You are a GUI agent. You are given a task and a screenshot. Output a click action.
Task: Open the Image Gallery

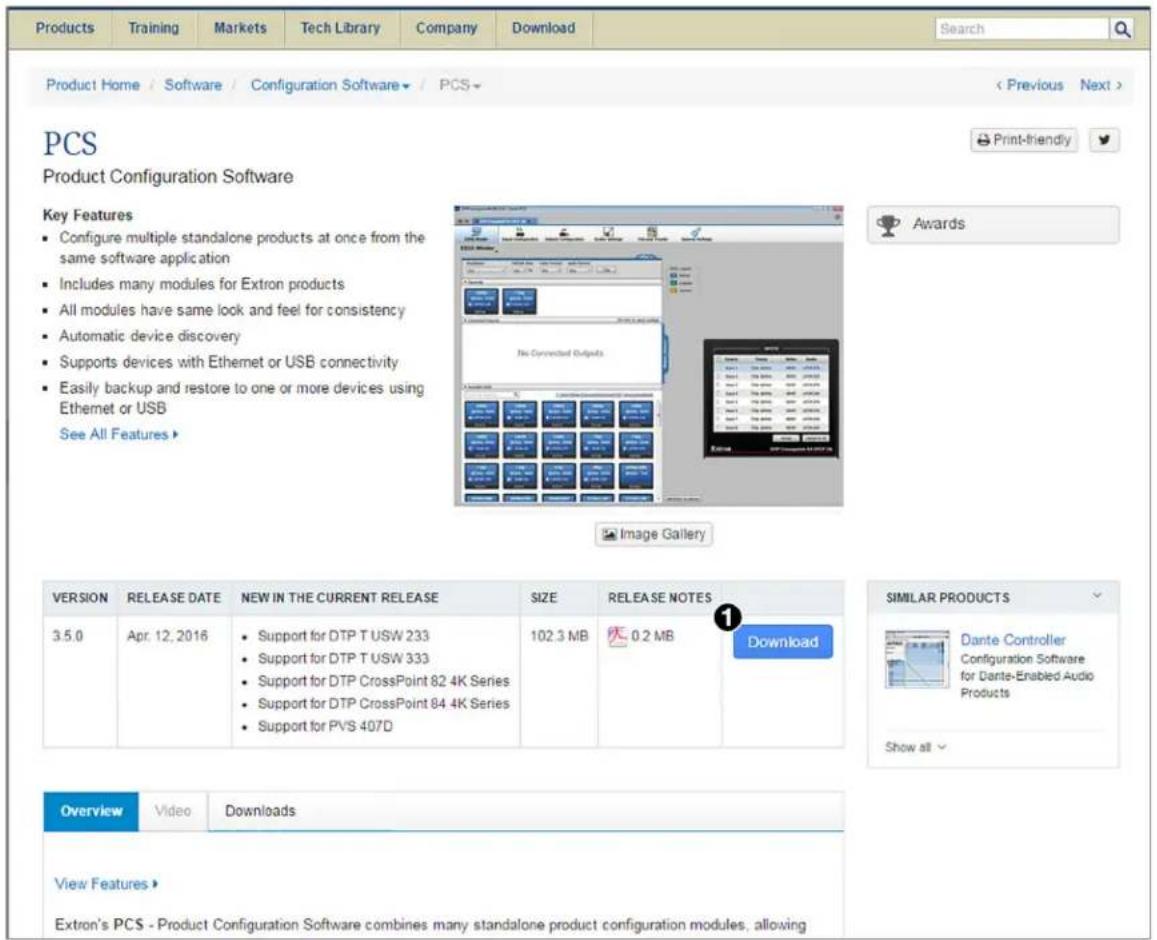(x=654, y=534)
